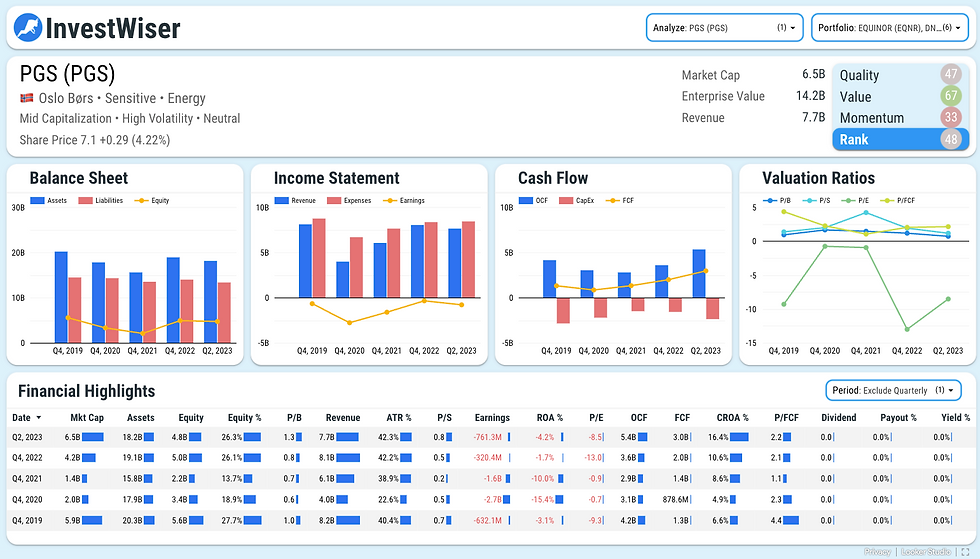This screenshot has width=980, height=559.
Task: Sort table by CROA % header
Action: 732,418
